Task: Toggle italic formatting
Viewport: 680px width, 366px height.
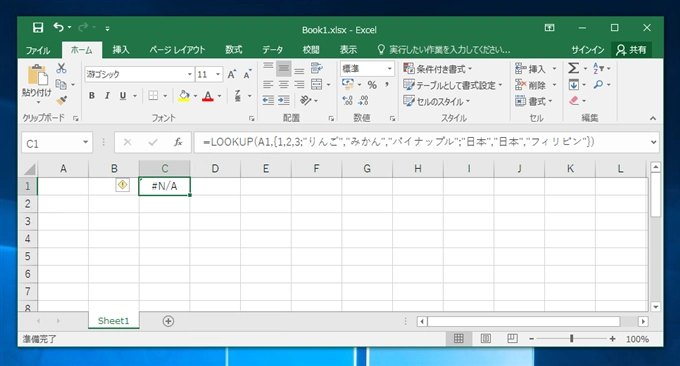Action: (107, 95)
